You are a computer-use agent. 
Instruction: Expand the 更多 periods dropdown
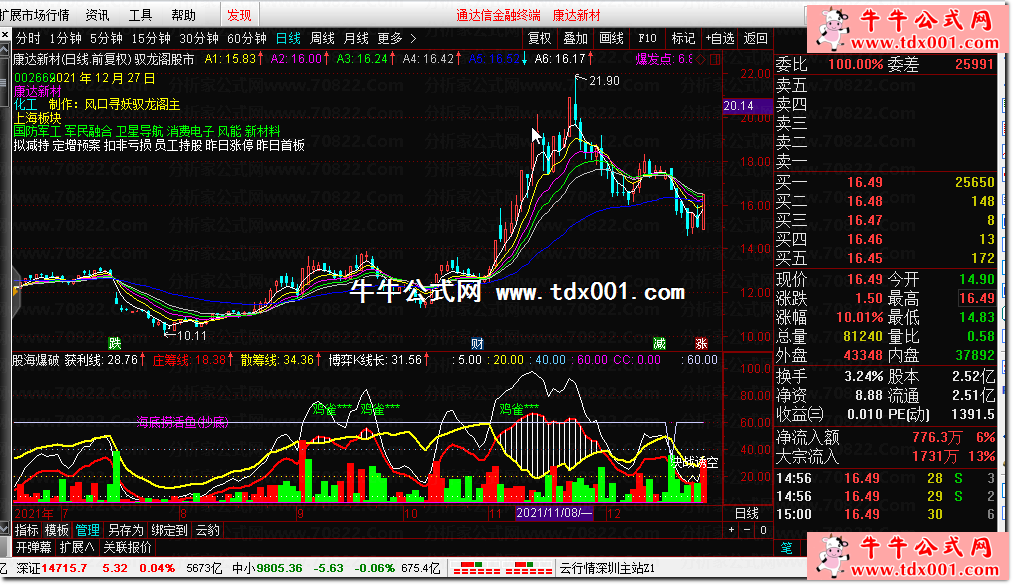point(397,39)
